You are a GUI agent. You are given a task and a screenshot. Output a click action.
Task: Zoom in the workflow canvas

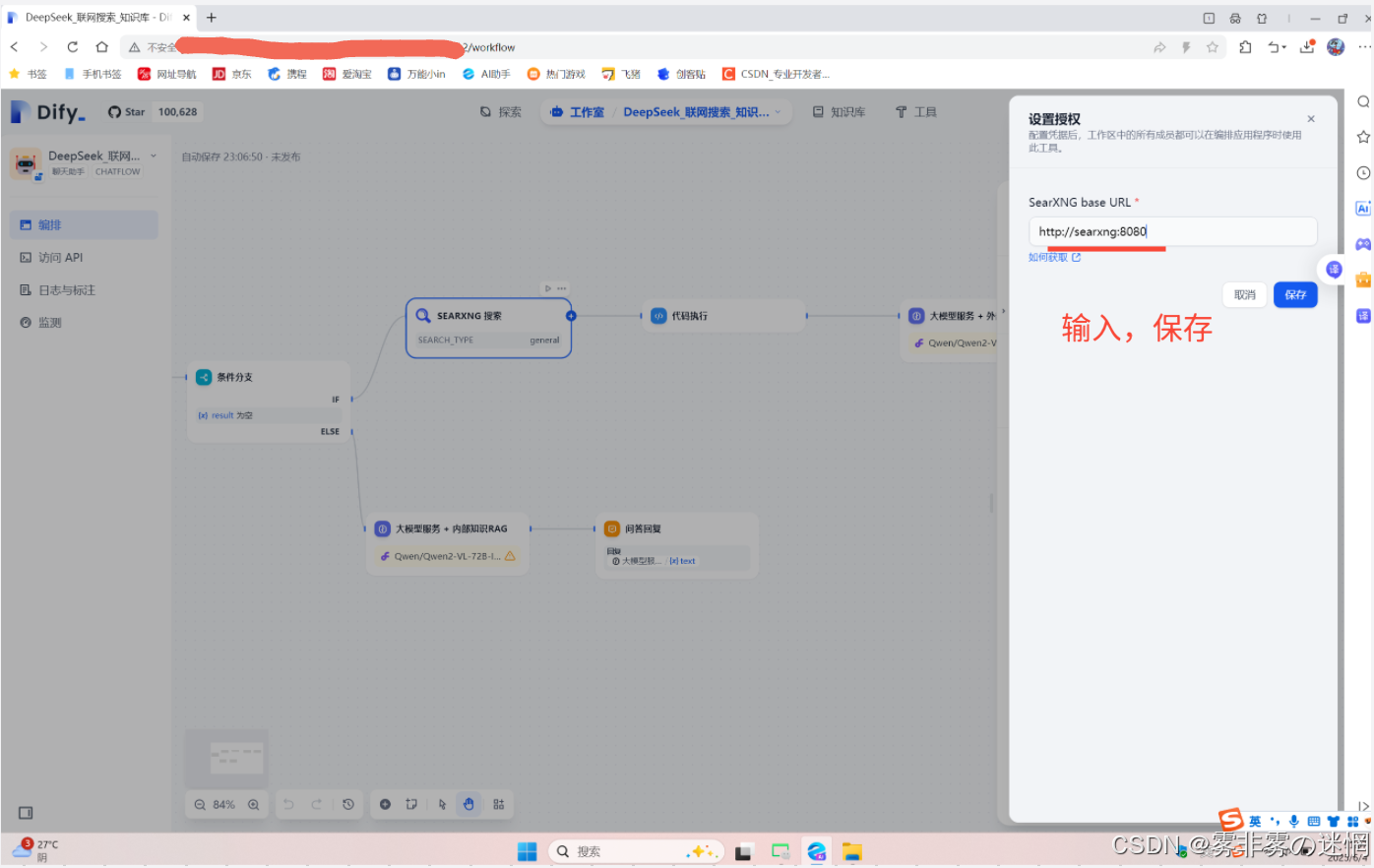[x=253, y=804]
